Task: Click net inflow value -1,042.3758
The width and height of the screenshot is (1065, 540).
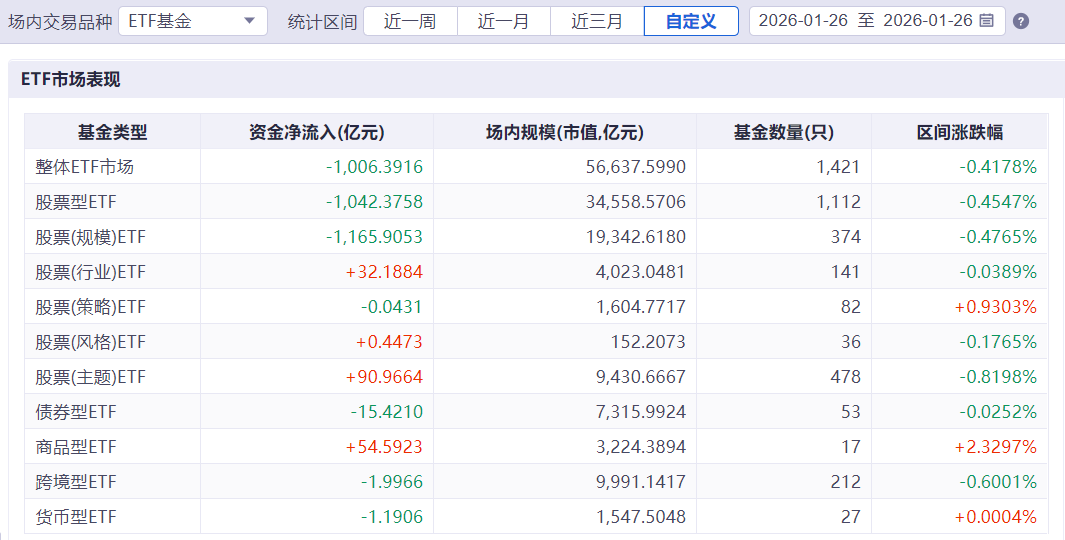Action: click(374, 202)
